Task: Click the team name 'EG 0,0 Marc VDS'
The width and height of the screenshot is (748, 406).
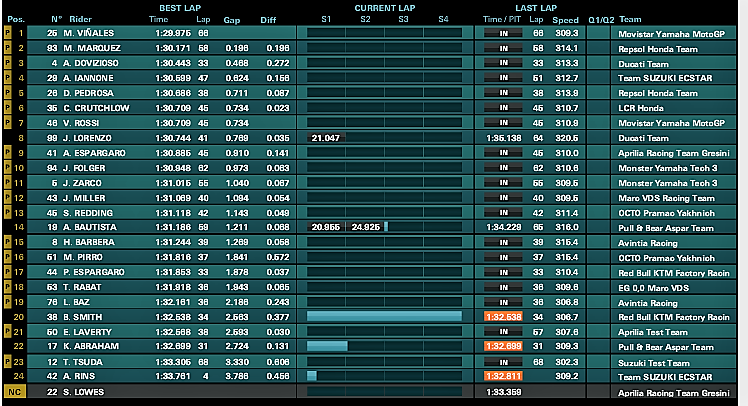Action: 654,288
